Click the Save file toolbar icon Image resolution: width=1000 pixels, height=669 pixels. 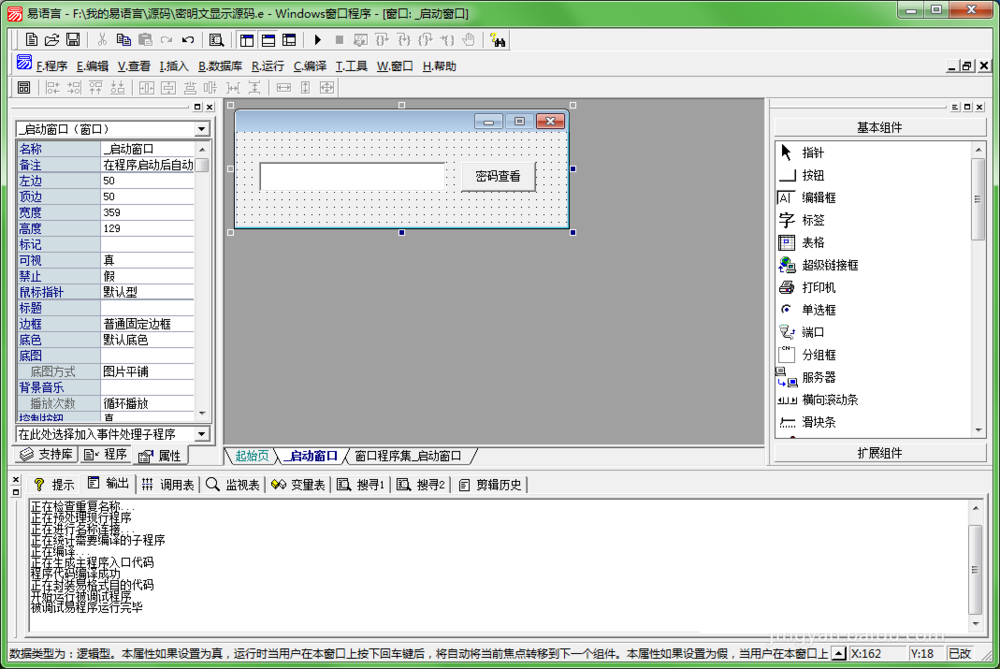click(73, 40)
